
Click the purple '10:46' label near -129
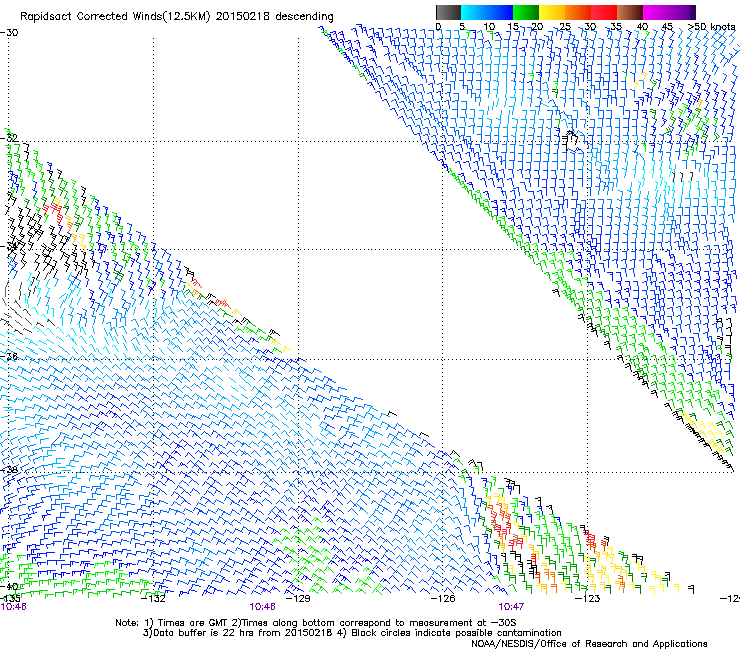[262, 607]
